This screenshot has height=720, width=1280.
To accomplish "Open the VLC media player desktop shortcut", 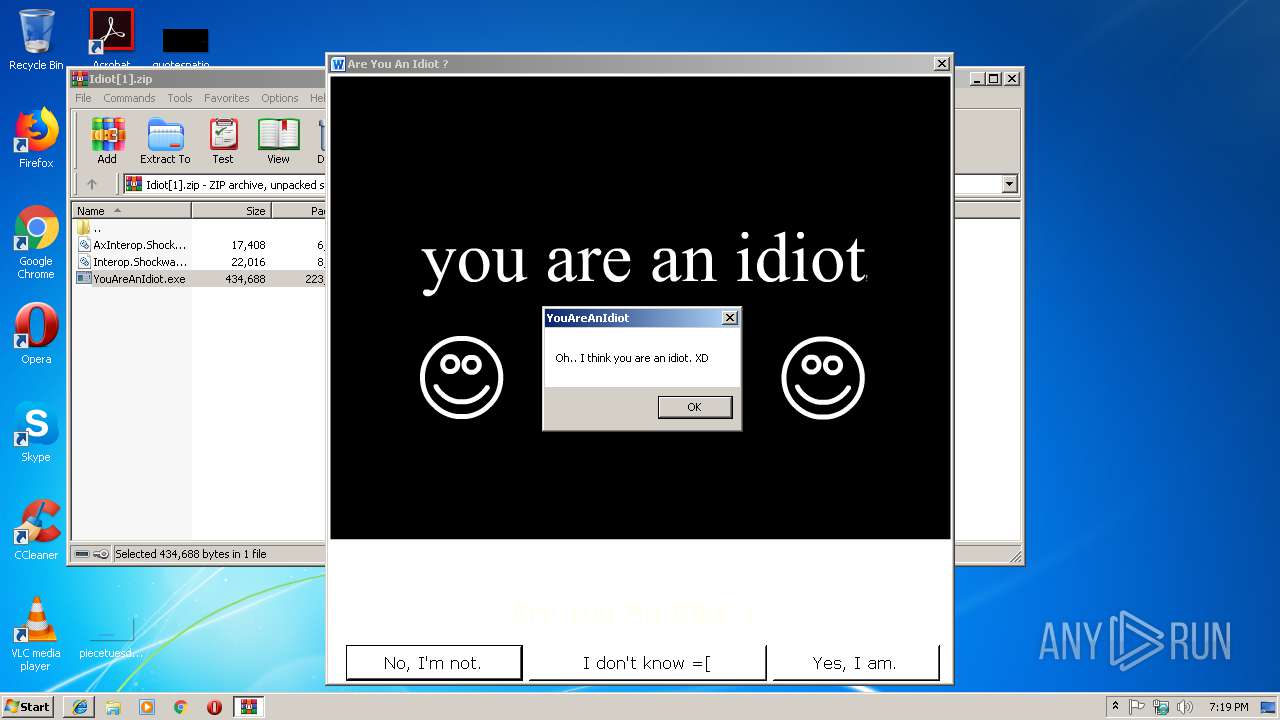I will (x=36, y=634).
